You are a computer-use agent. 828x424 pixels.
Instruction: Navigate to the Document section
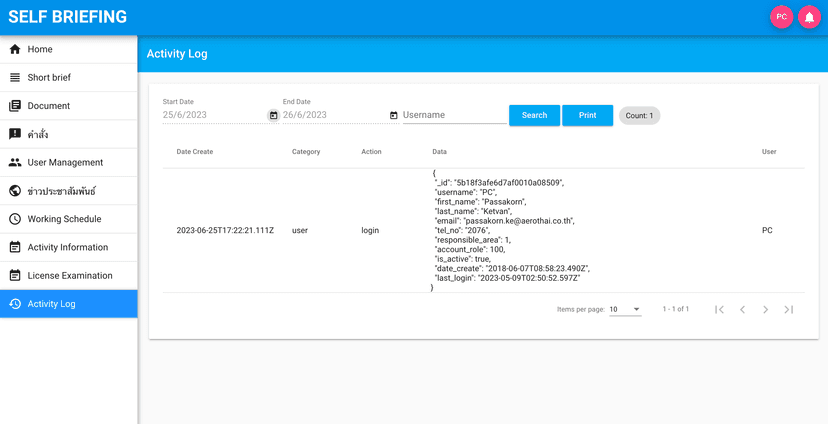(68, 106)
